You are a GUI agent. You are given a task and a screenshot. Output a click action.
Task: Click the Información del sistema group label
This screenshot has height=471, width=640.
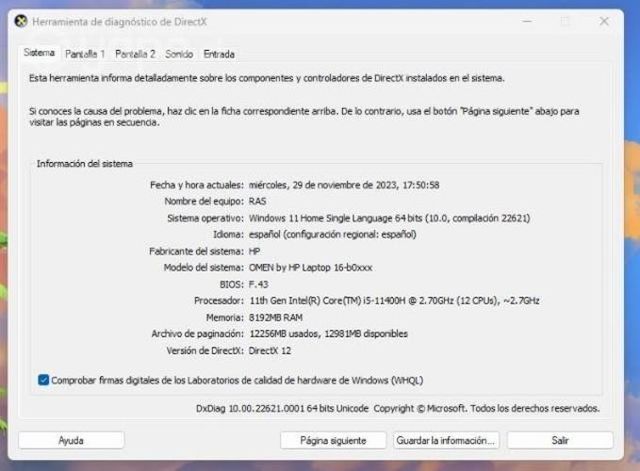85,164
